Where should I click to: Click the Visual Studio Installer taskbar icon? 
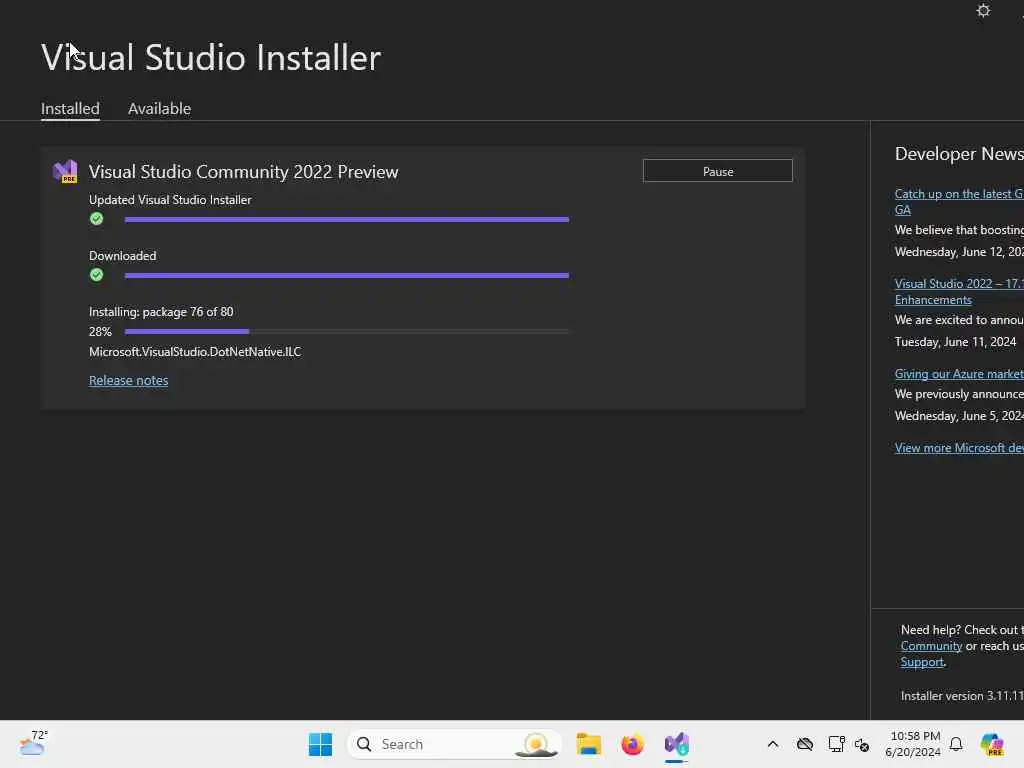coord(677,744)
